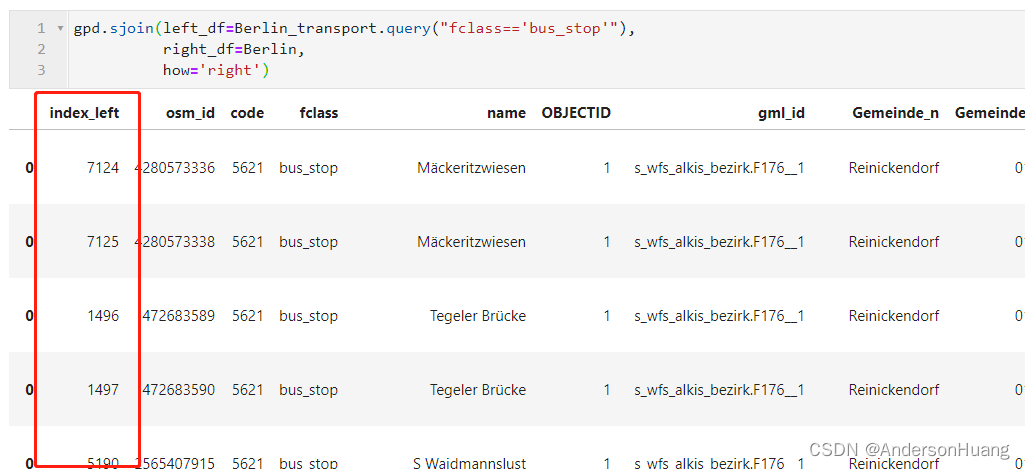Click the osm_id cell 472683589
The image size is (1025, 469).
click(x=178, y=316)
